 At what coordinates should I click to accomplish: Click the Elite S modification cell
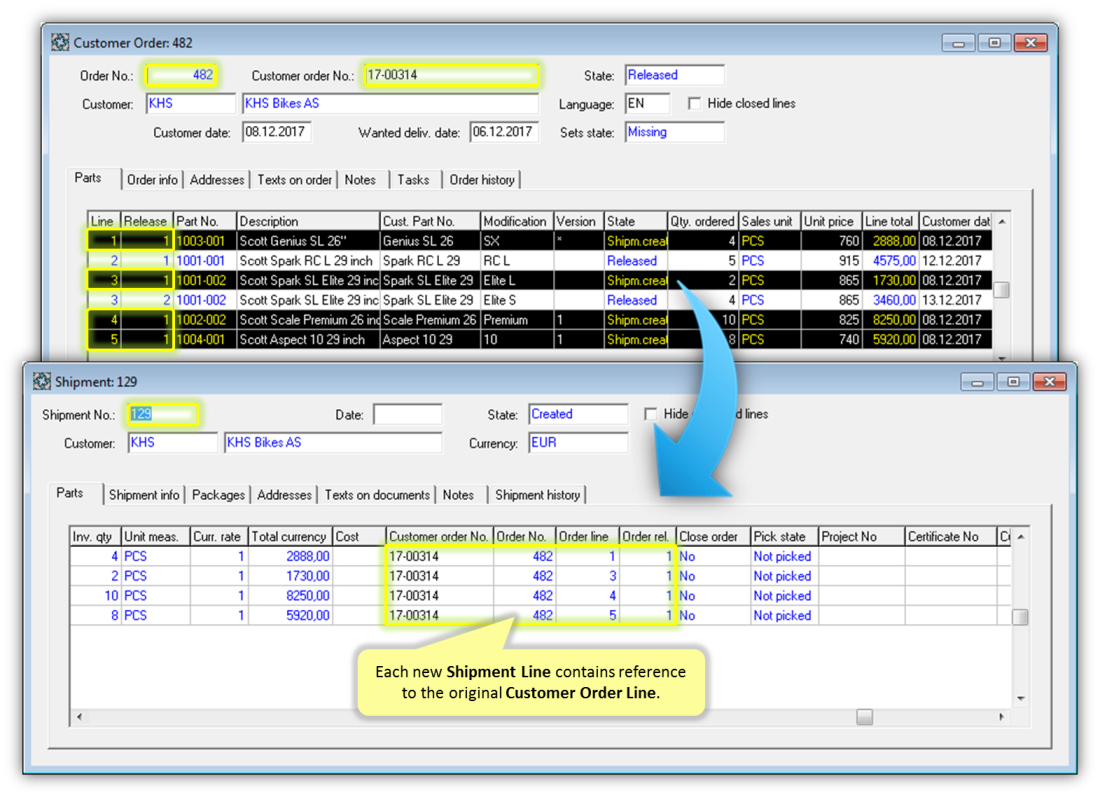point(516,300)
